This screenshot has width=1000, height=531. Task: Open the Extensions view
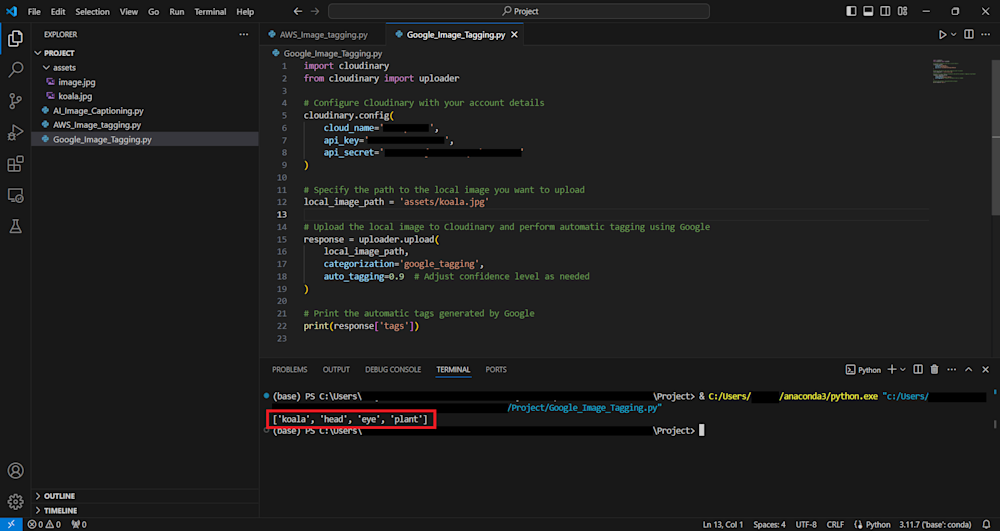(x=15, y=164)
